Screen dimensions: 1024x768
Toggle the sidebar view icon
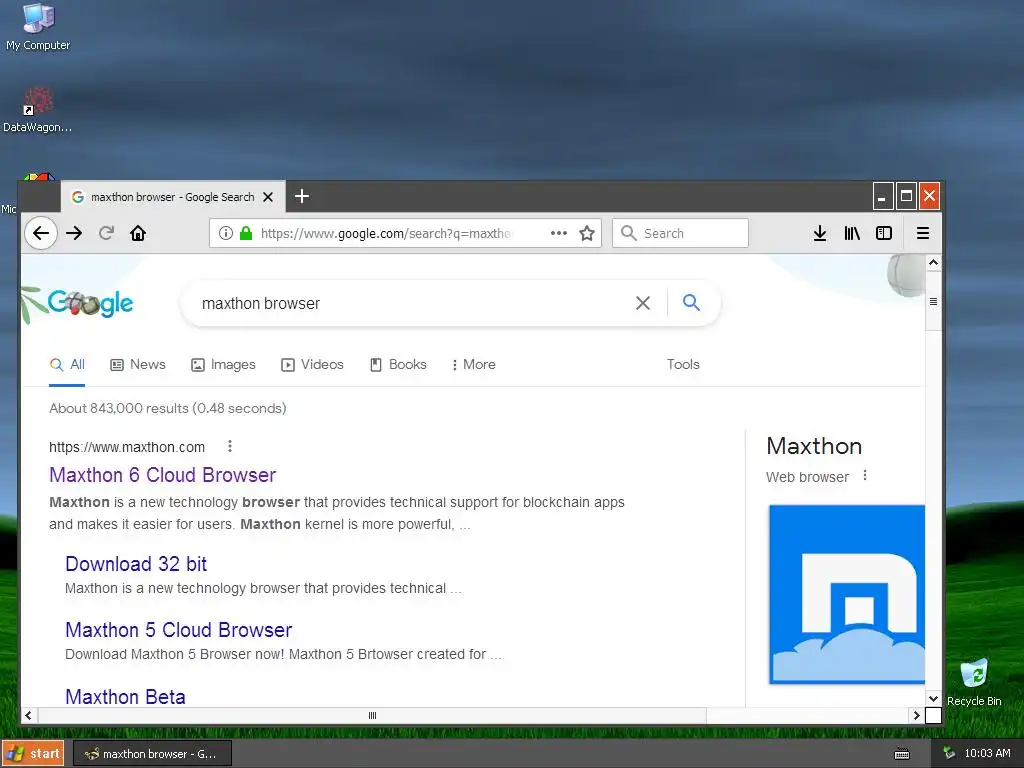coord(884,233)
